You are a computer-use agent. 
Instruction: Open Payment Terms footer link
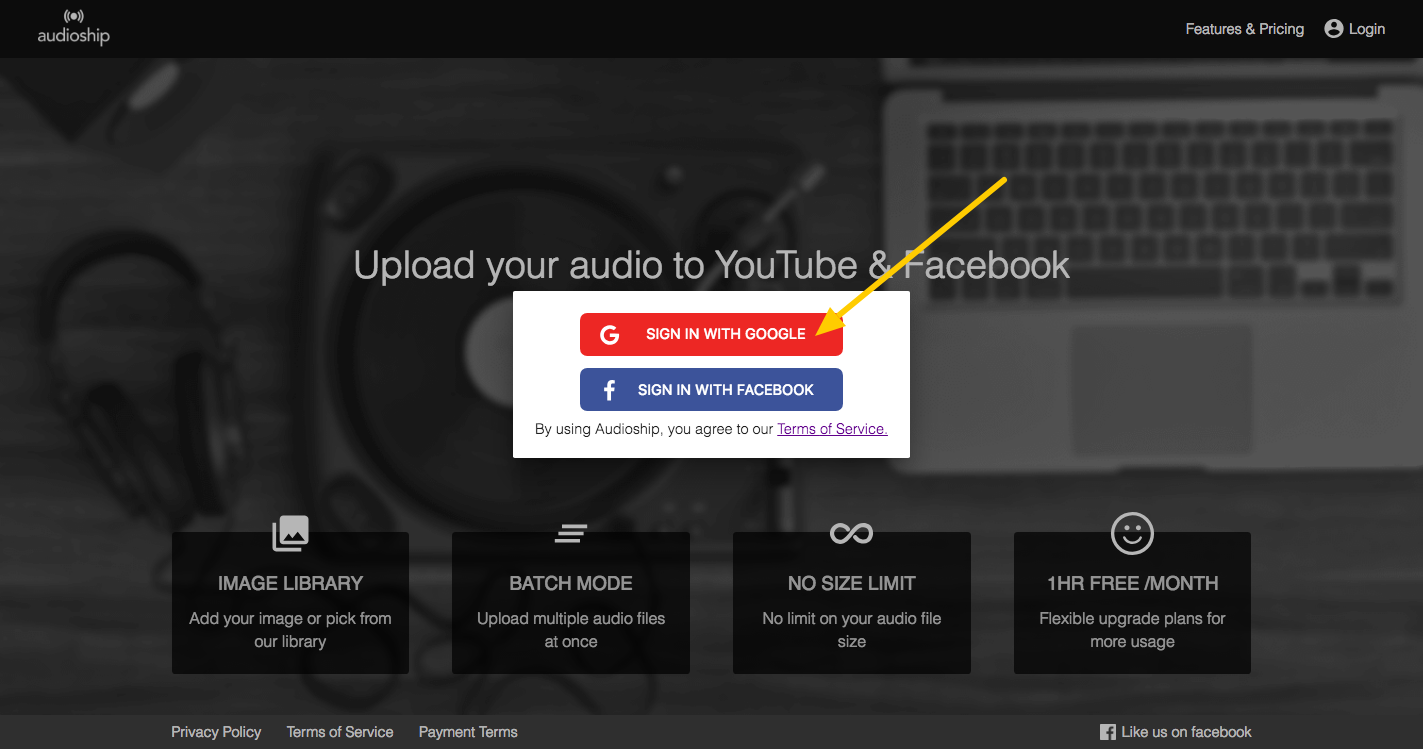point(468,732)
